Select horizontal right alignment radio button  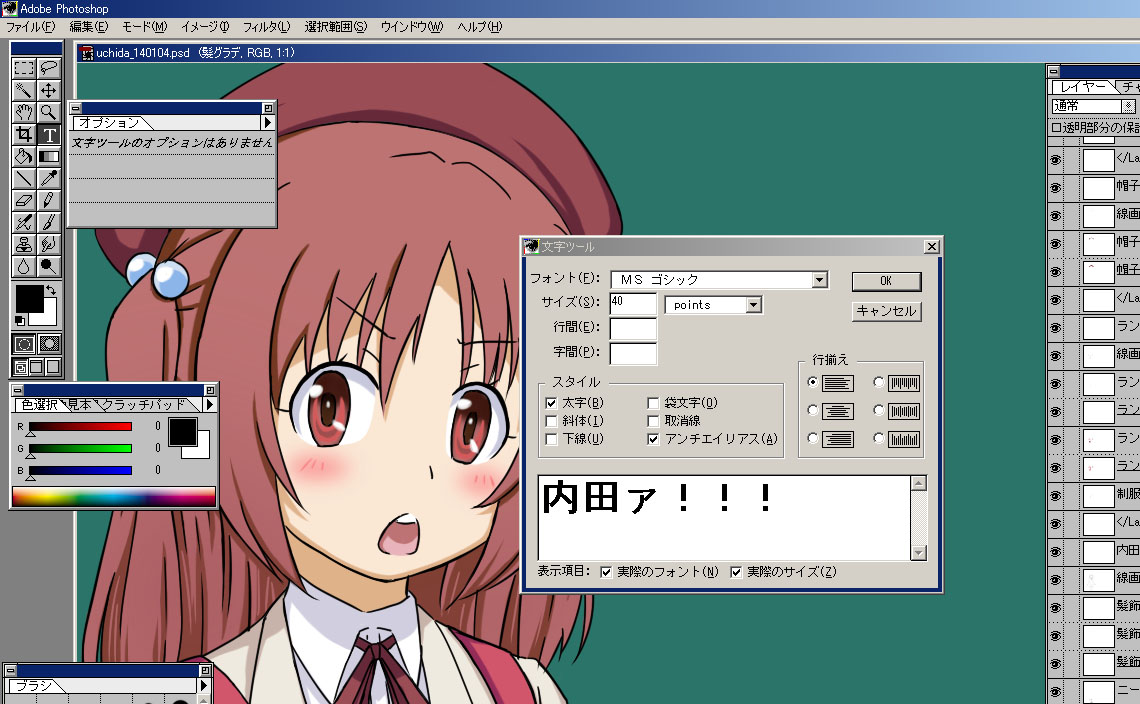point(813,439)
